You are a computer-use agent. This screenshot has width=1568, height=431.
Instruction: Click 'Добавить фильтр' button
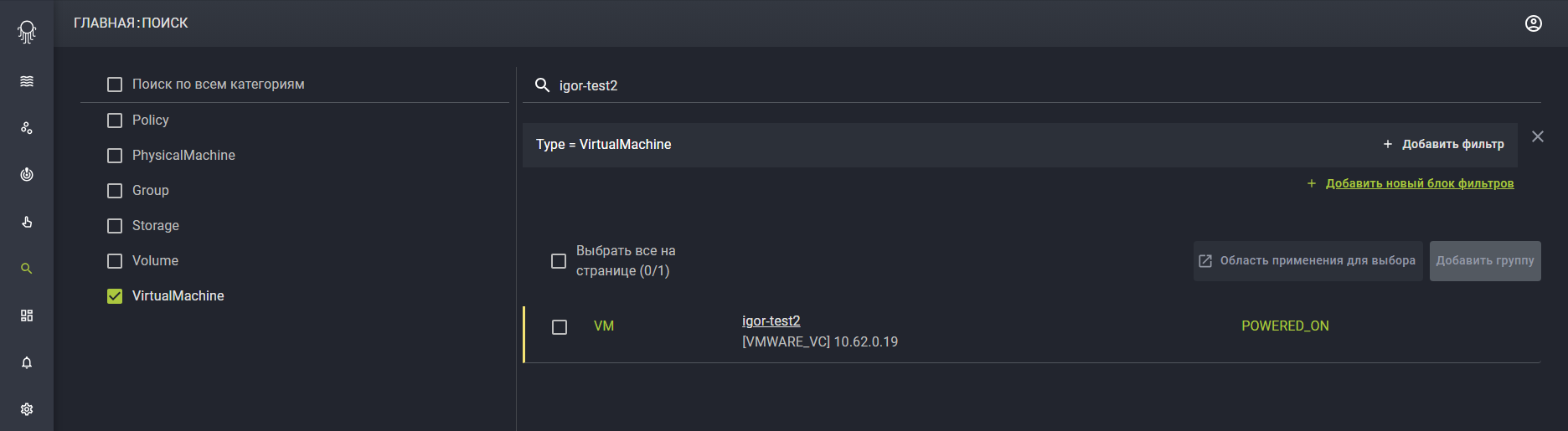point(1443,144)
